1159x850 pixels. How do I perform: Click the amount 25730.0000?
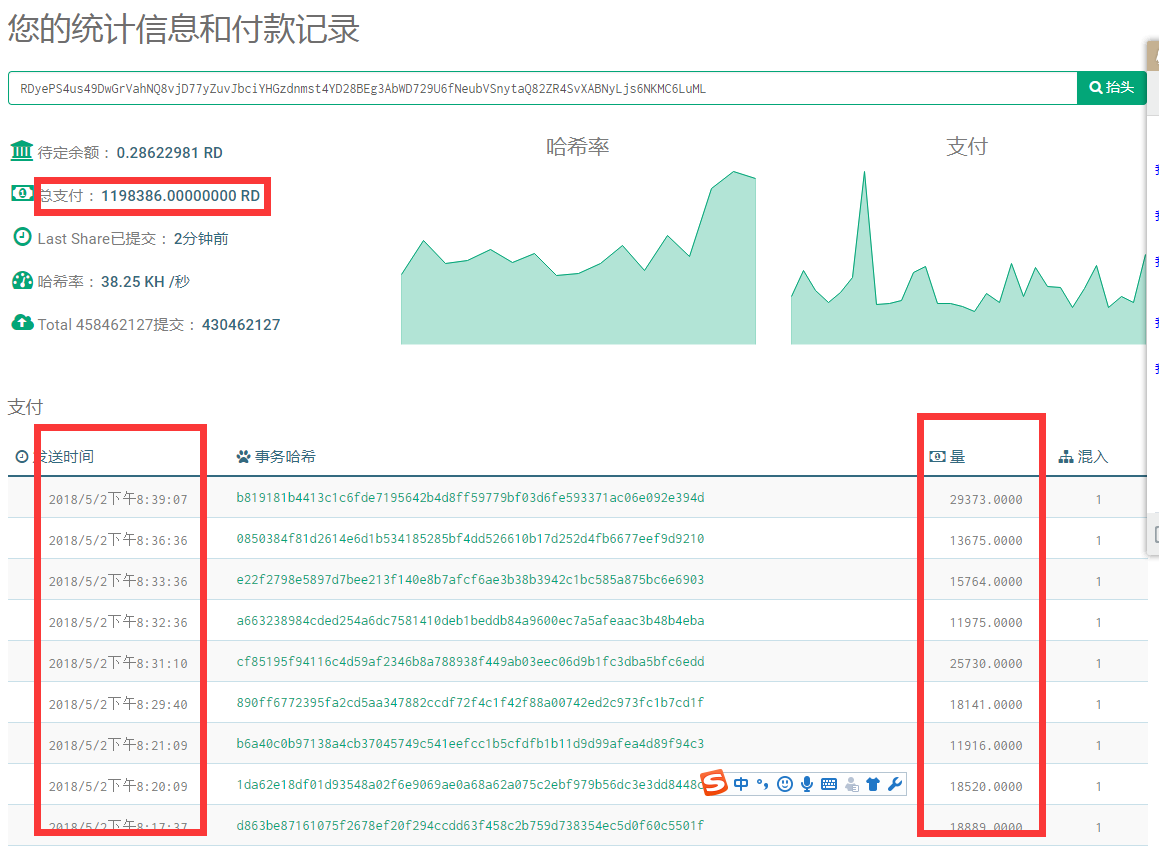[x=986, y=664]
